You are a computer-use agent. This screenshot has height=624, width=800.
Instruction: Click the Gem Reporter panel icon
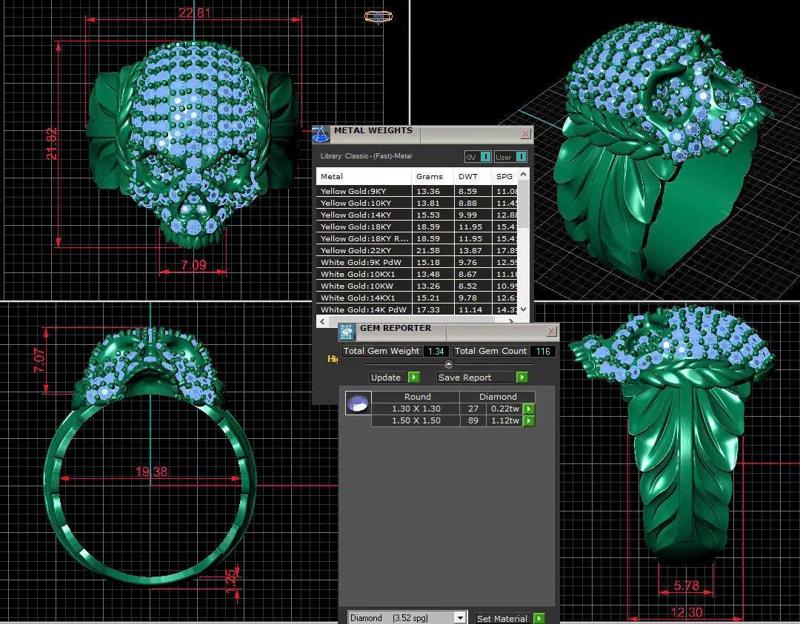346,331
